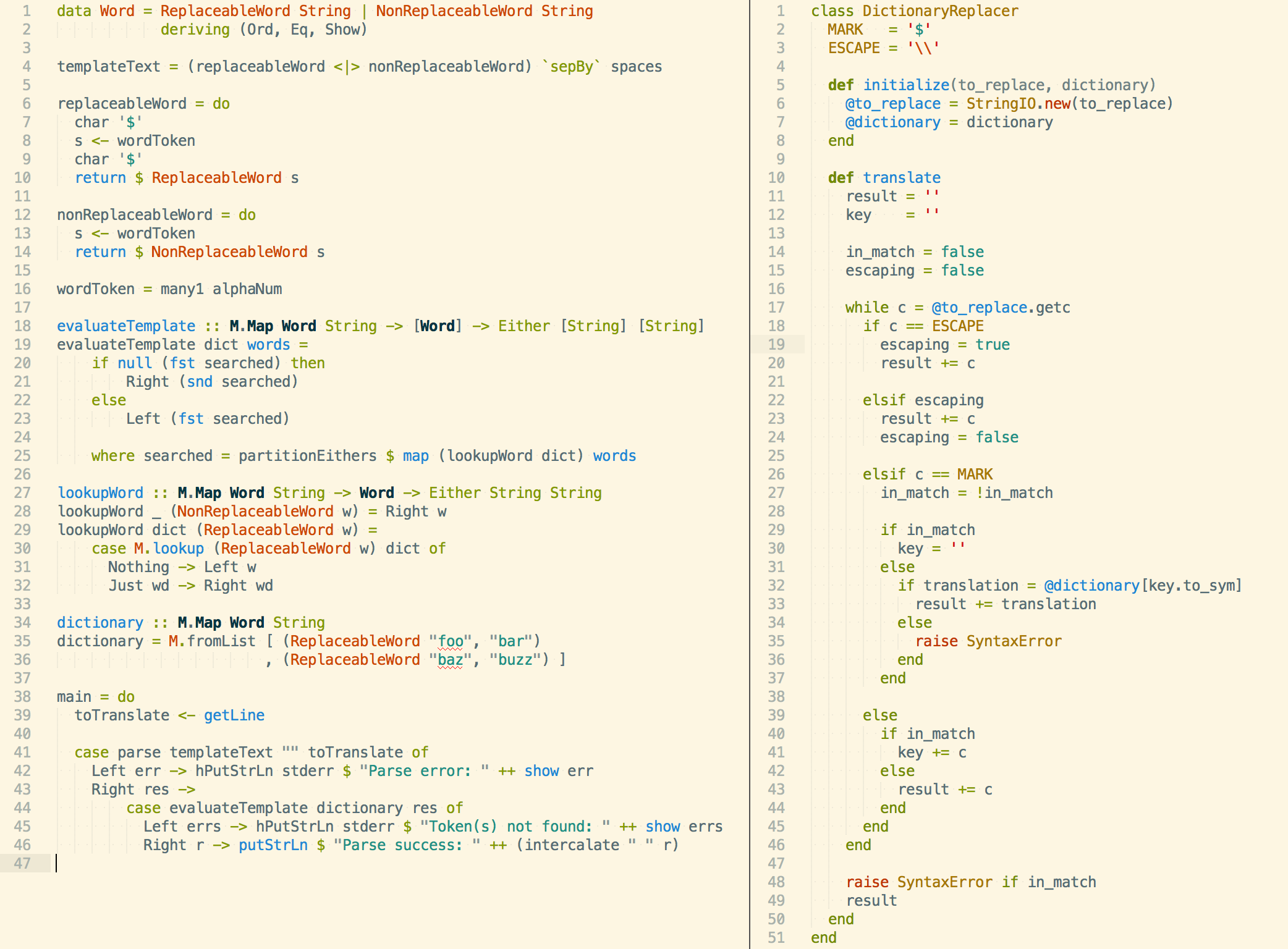This screenshot has width=1288, height=949.
Task: Click 'StringIO' on the right pane
Action: click(1001, 103)
